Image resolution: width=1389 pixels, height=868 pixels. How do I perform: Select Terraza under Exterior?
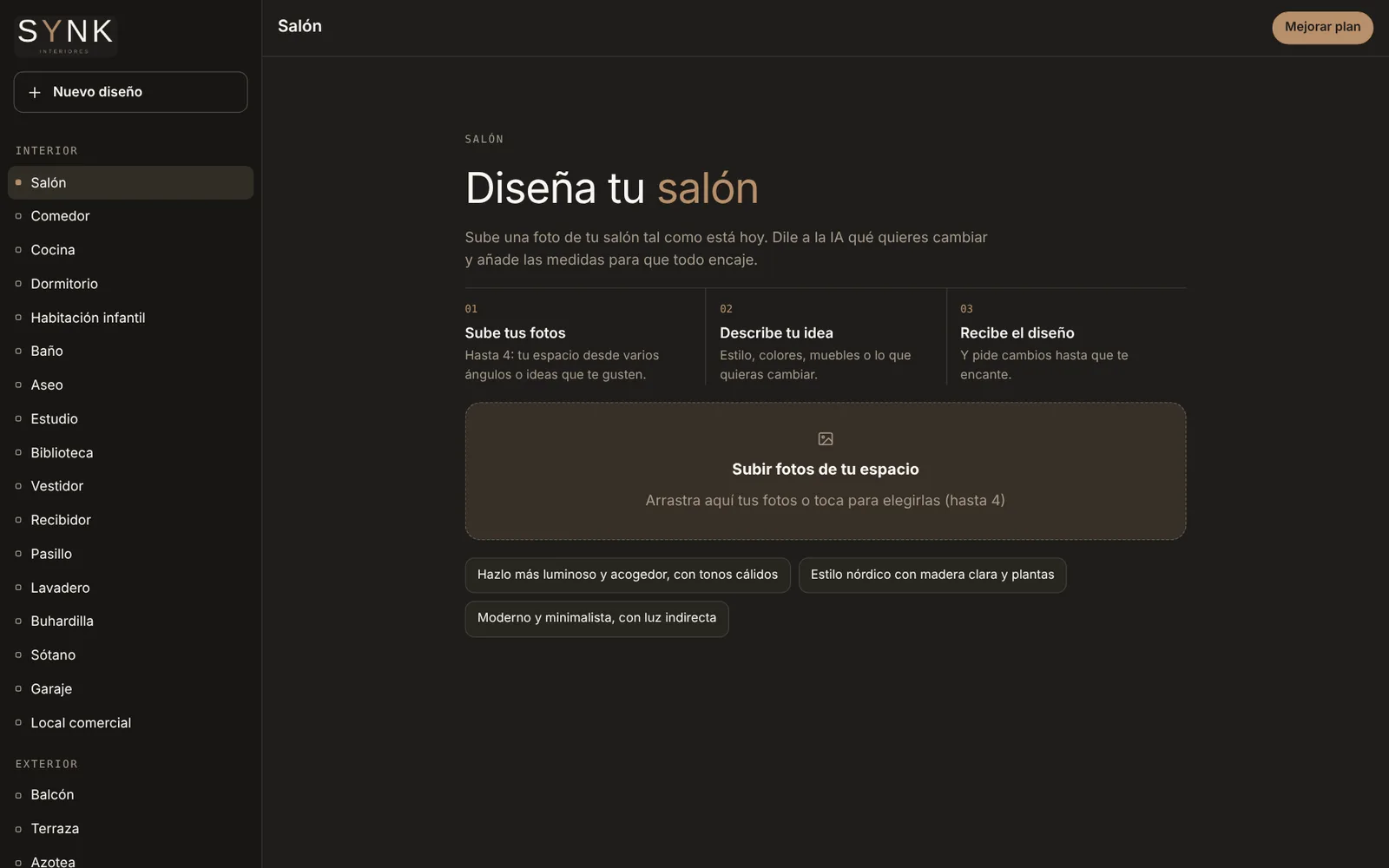tap(130, 828)
